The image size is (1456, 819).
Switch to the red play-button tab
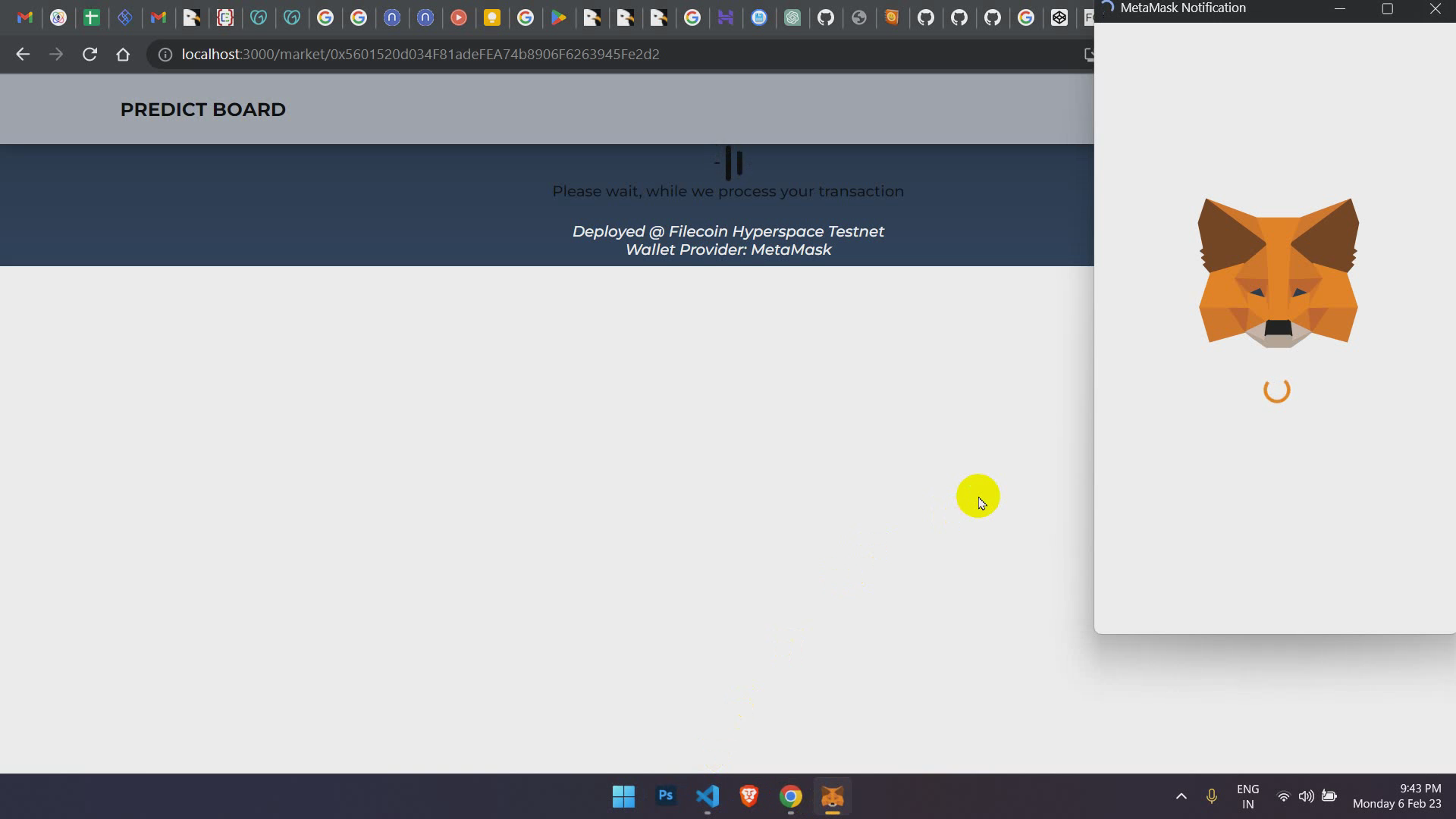459,17
